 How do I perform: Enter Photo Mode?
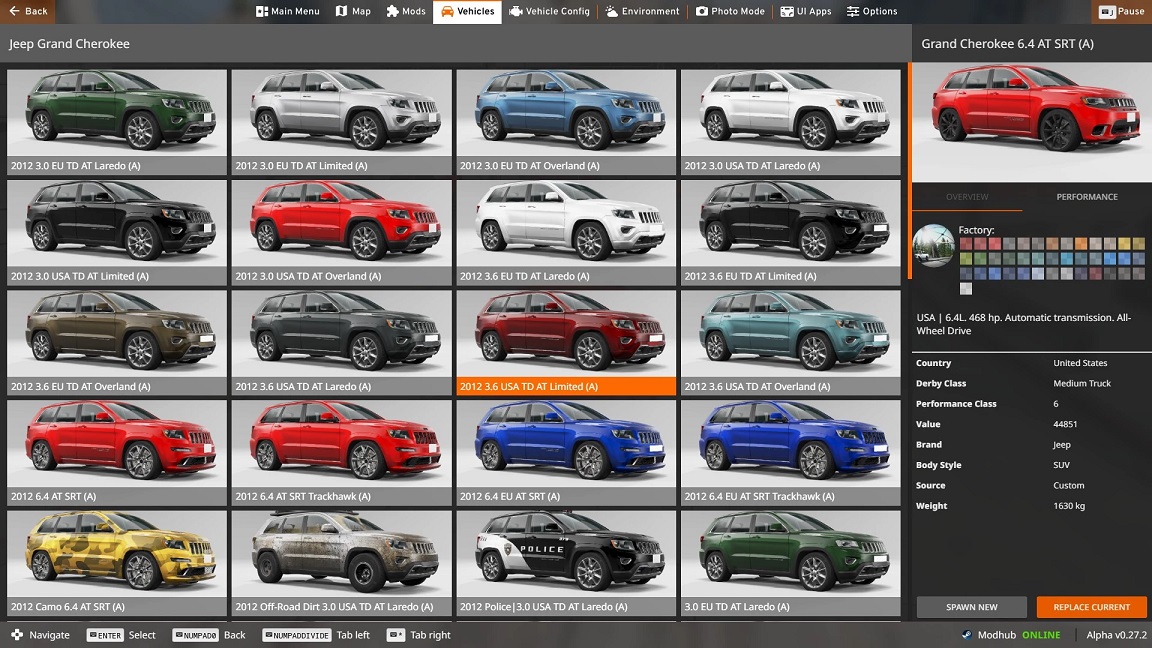tap(730, 11)
